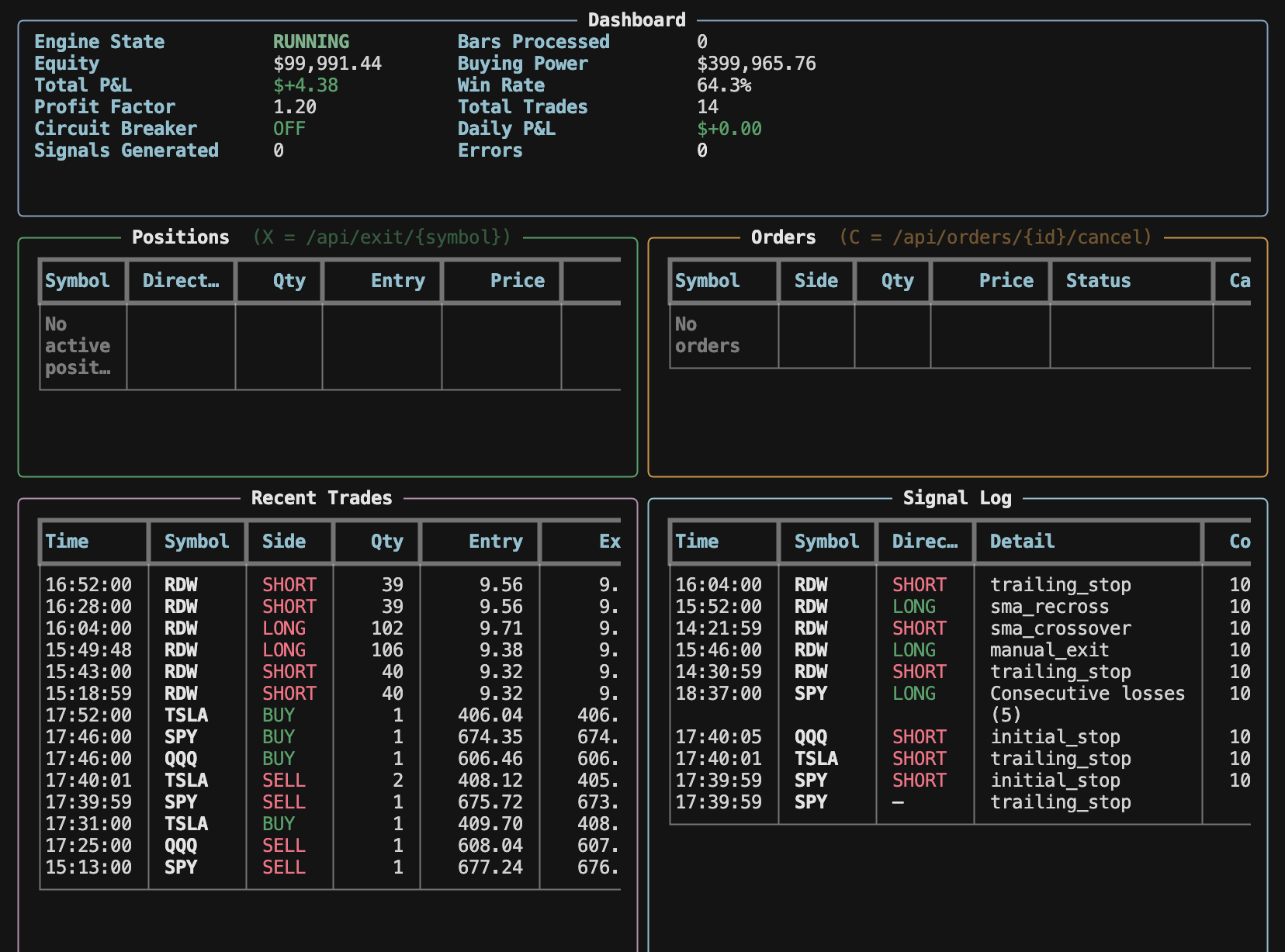
Task: Click the Win Rate 64.3% readout
Action: click(724, 85)
